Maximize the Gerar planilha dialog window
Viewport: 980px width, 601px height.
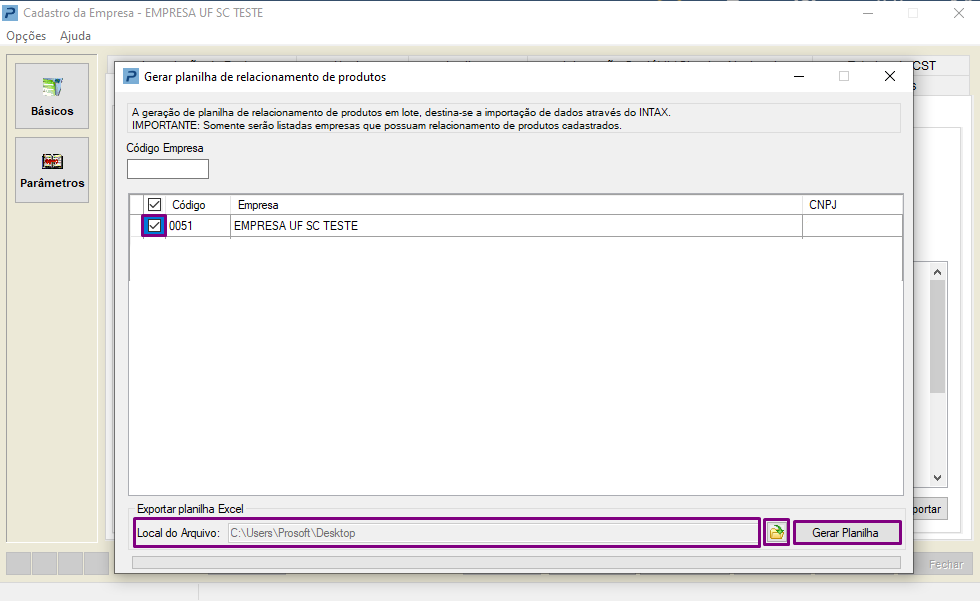coord(844,76)
